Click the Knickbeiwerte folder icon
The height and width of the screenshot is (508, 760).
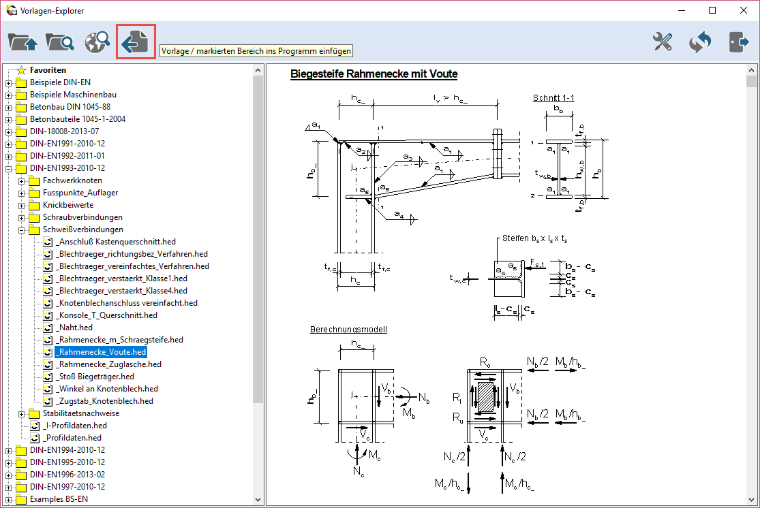point(34,206)
